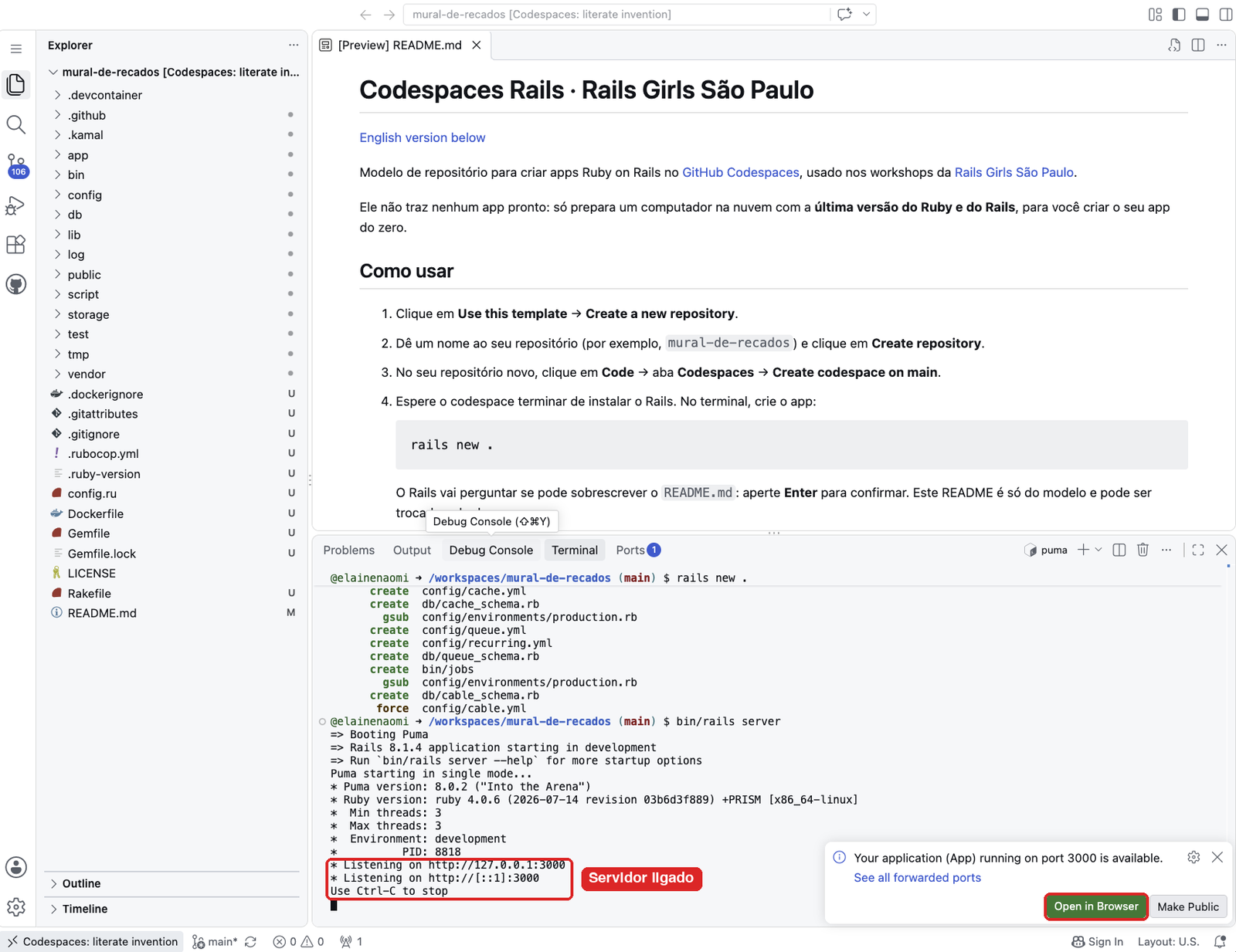The width and height of the screenshot is (1236, 952).
Task: Open the customize layout icon
Action: [1156, 14]
